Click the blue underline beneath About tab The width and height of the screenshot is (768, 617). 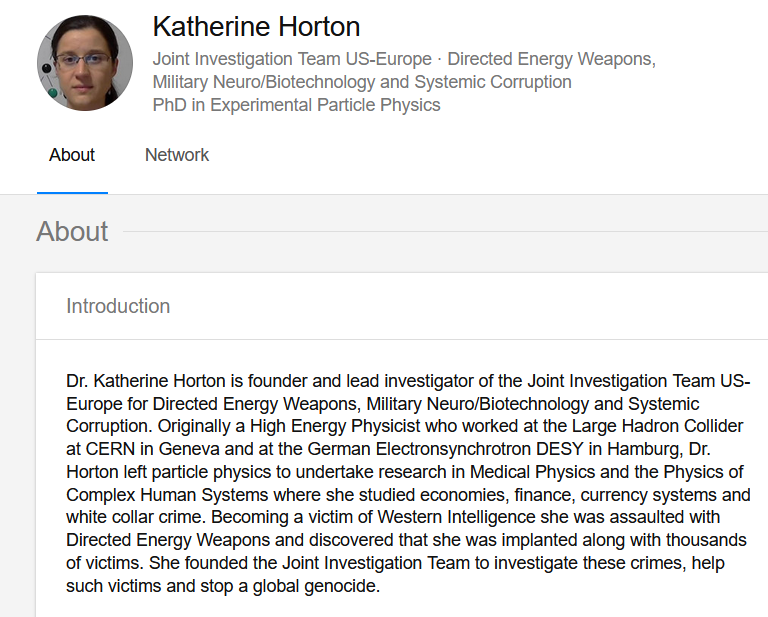click(x=72, y=193)
